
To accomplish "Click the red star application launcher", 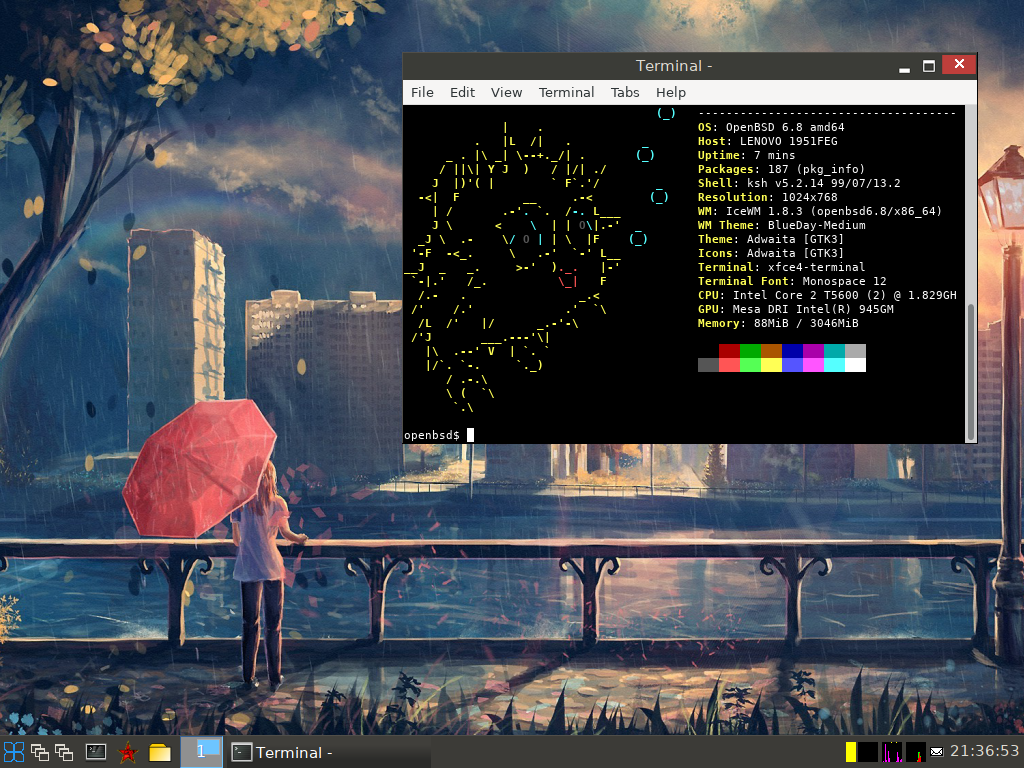I will click(128, 752).
